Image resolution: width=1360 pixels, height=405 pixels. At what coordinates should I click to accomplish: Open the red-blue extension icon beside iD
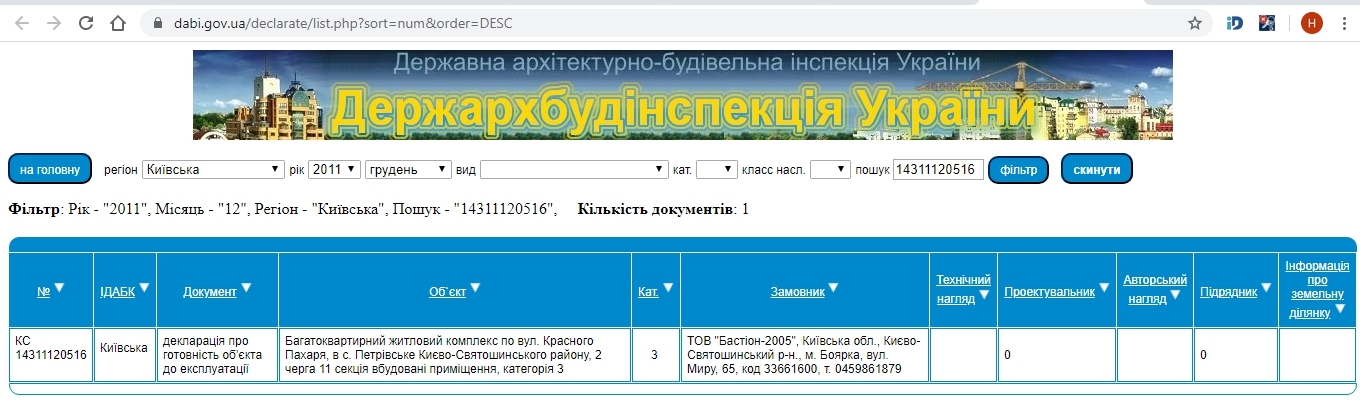click(1266, 23)
